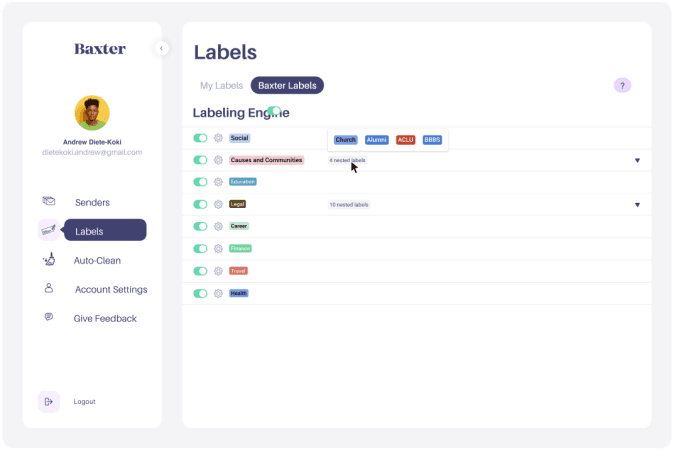Click the Give Feedback chat icon
The height and width of the screenshot is (450, 674).
(48, 317)
